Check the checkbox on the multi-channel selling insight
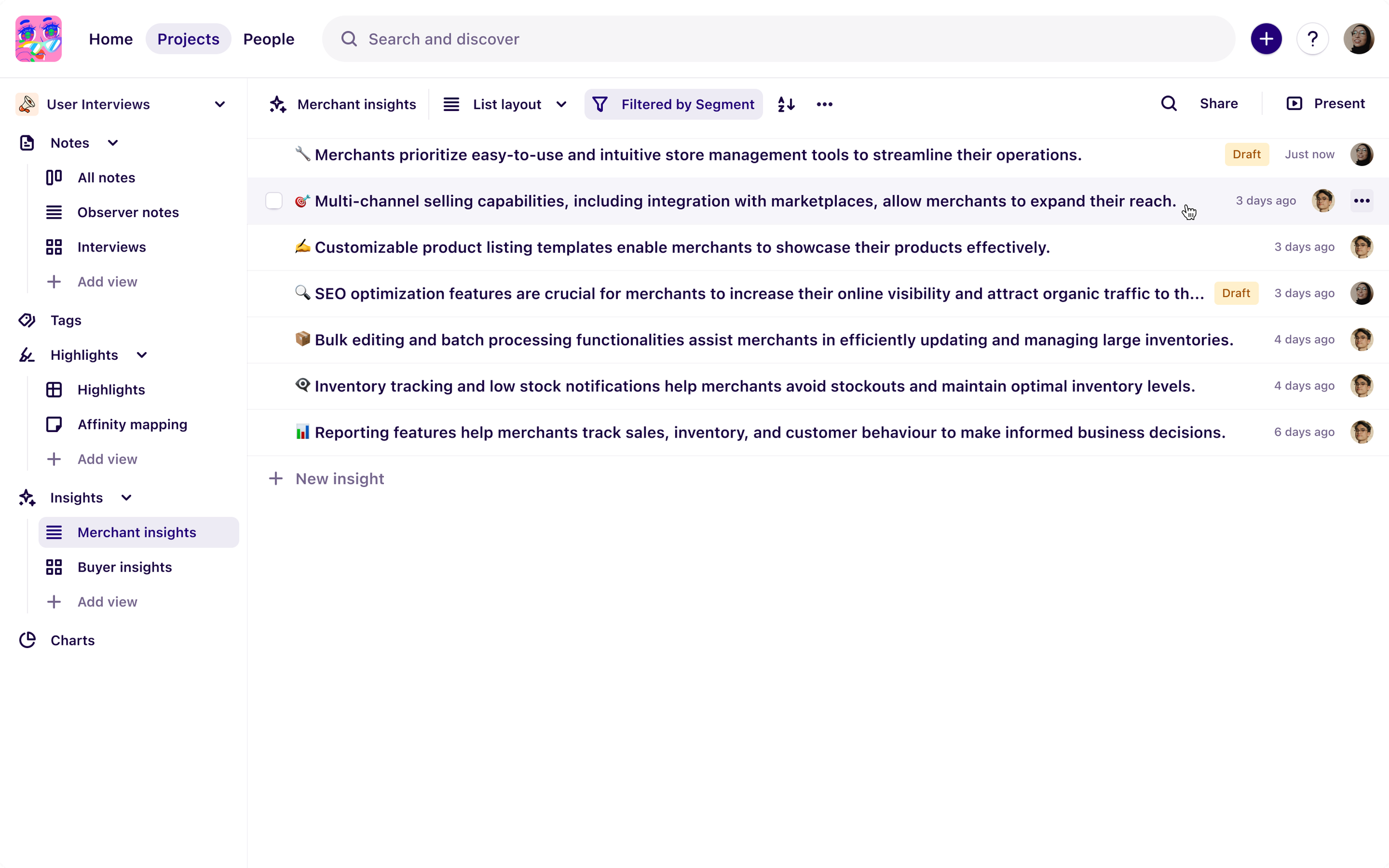 274,201
